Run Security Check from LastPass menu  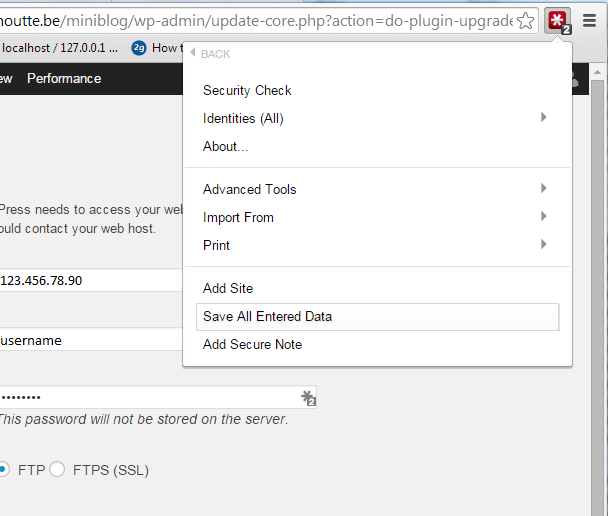(x=247, y=90)
